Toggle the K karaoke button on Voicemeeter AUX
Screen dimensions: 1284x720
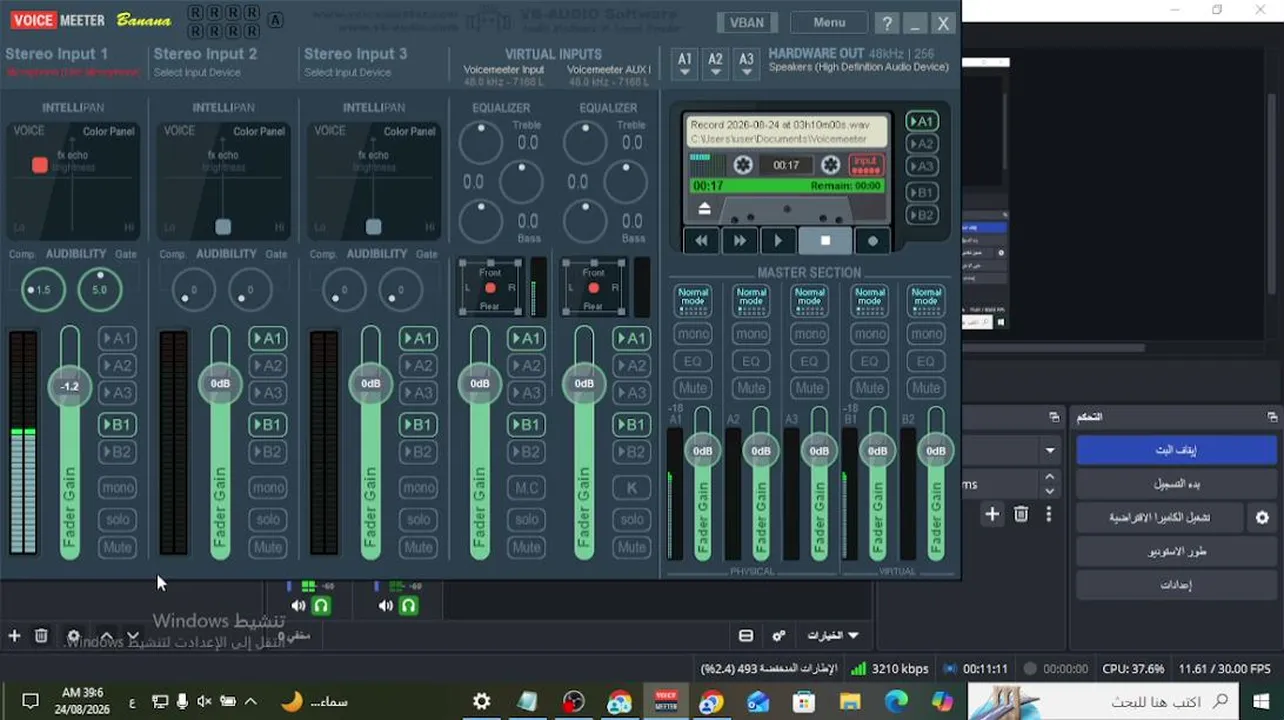click(x=632, y=488)
